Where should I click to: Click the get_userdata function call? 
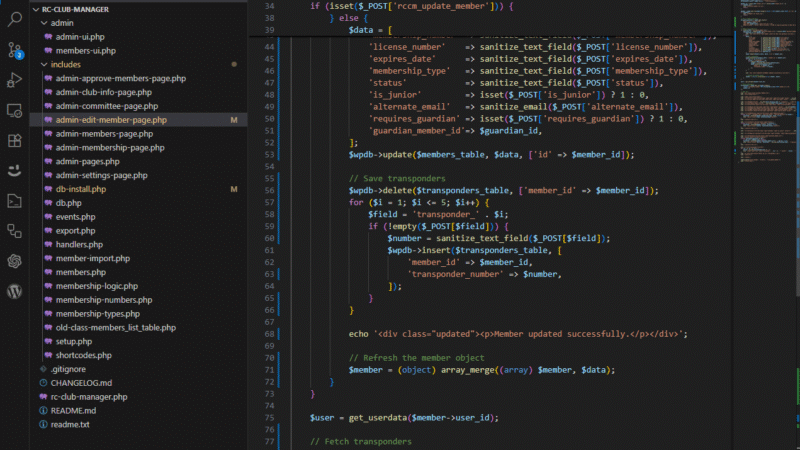378,418
